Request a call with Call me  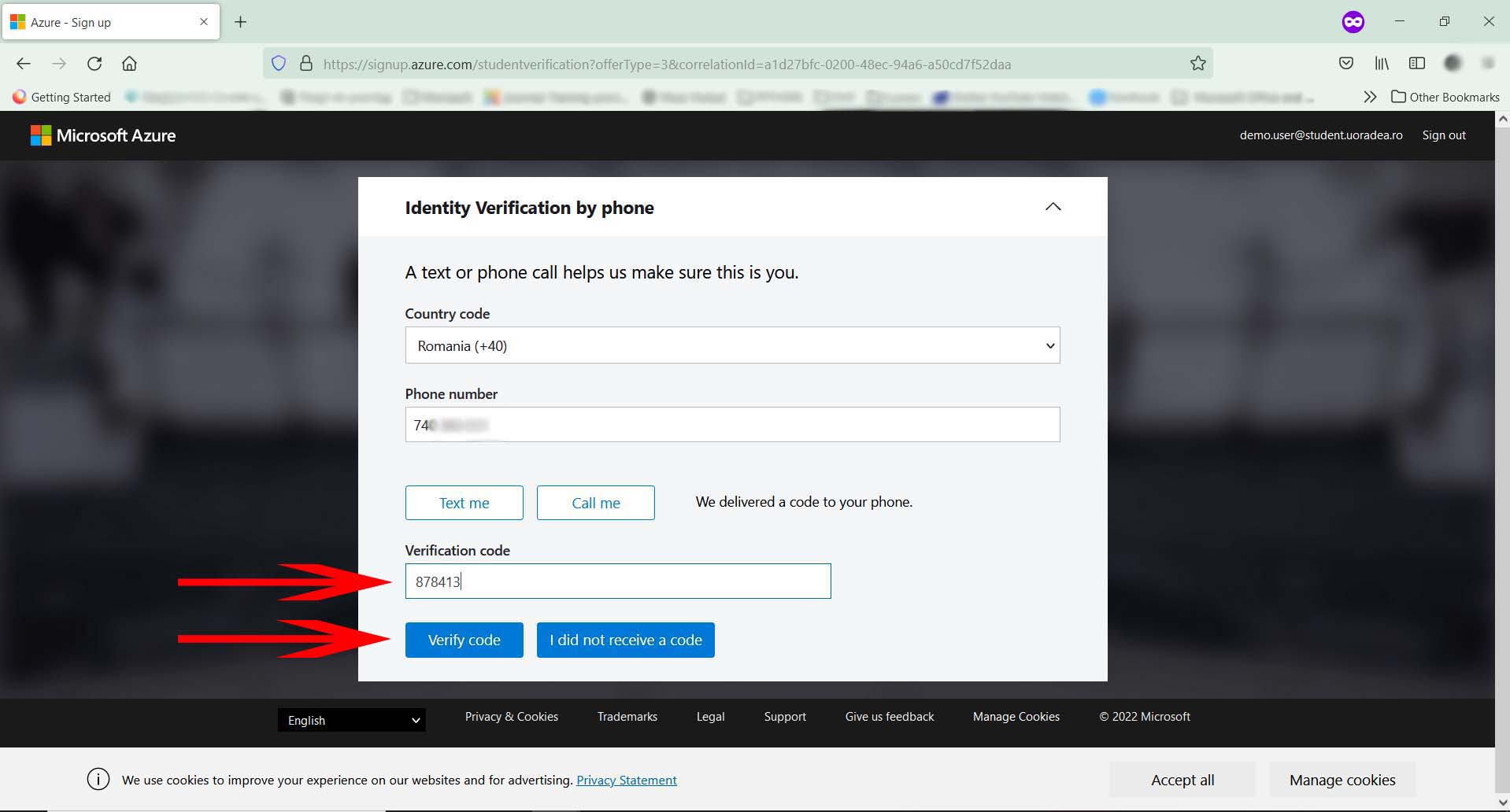click(595, 503)
